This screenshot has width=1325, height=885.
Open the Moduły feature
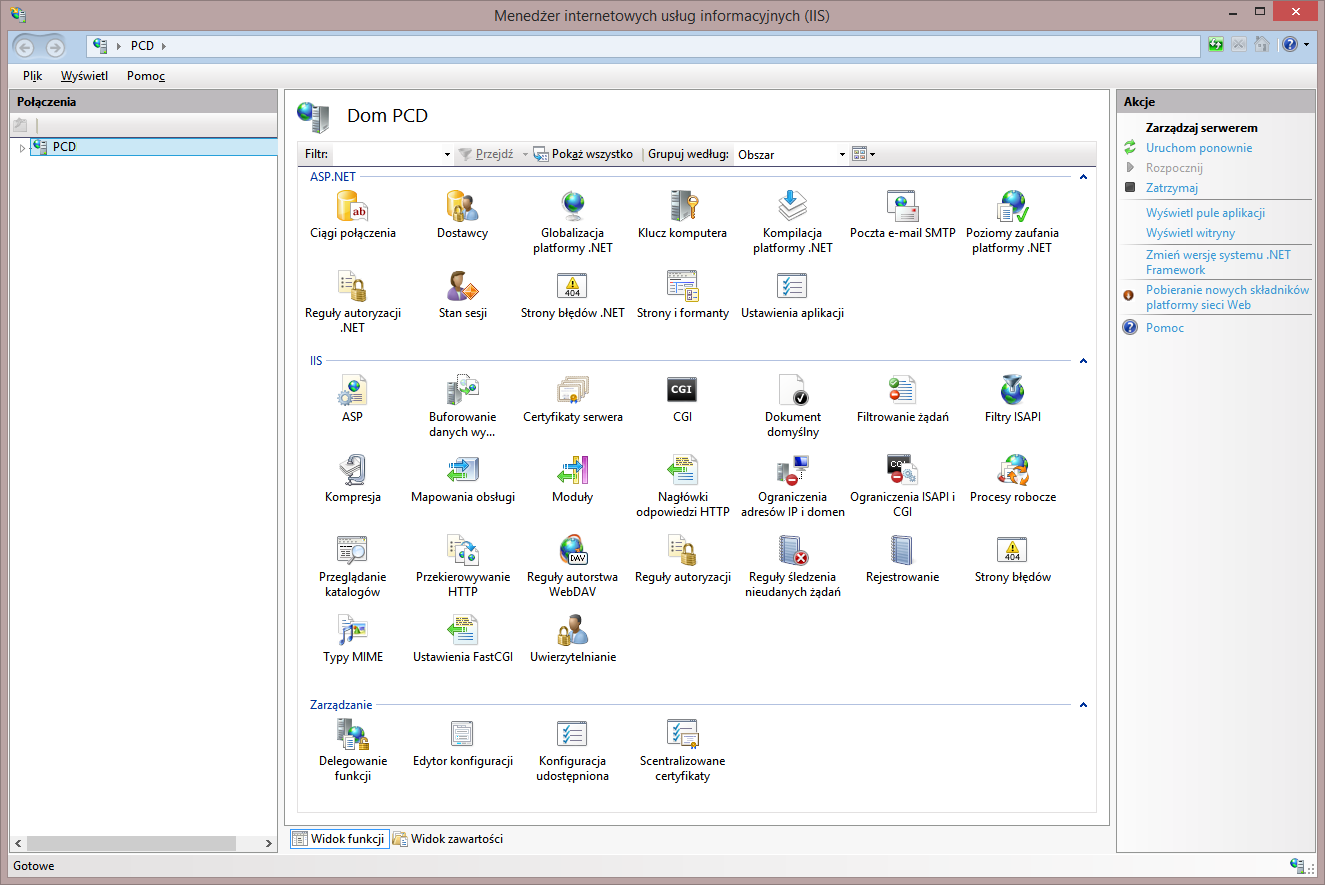point(573,479)
